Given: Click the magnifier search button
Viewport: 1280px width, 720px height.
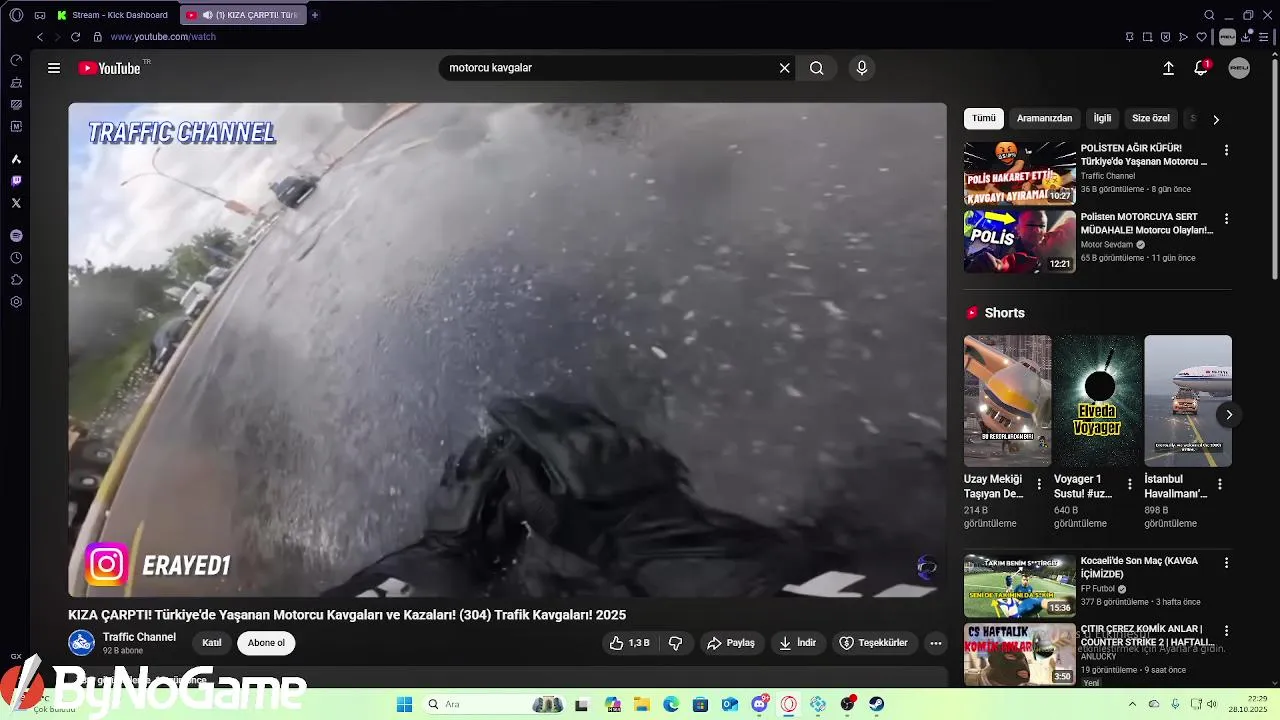Looking at the screenshot, I should [817, 68].
